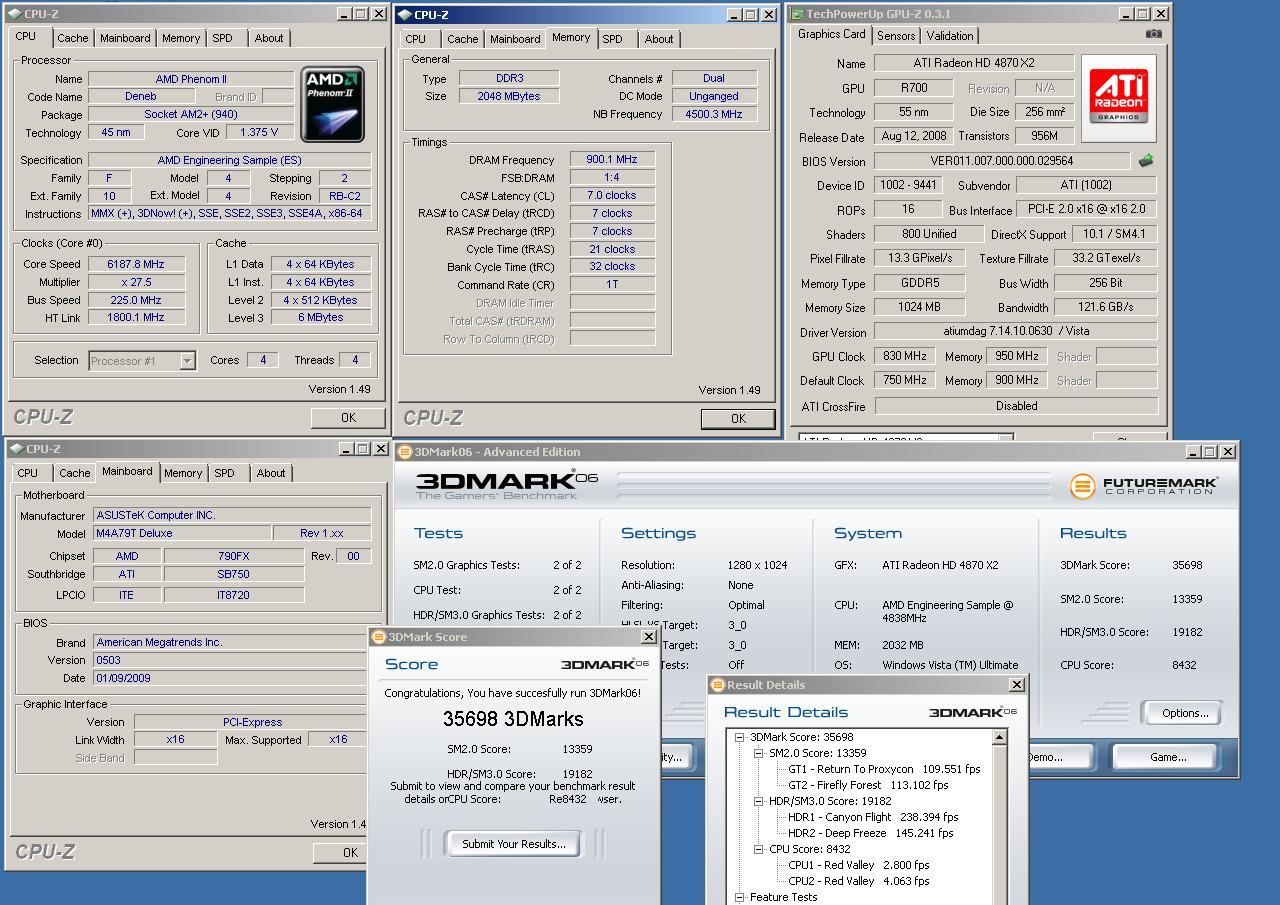
Task: Click the Driver Version field in GPU-Z
Action: tap(1016, 332)
